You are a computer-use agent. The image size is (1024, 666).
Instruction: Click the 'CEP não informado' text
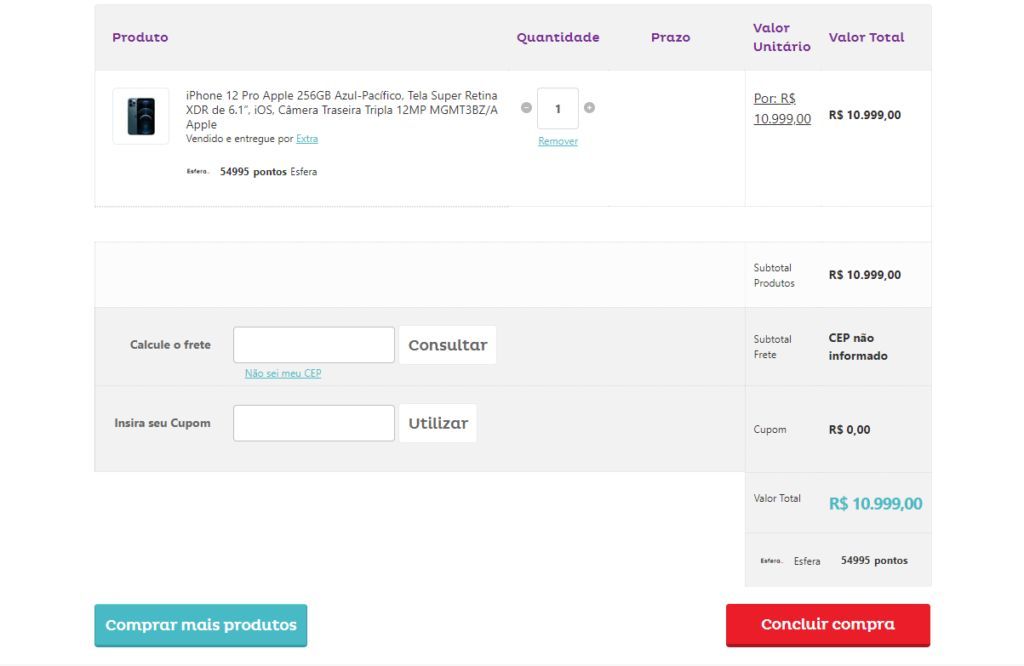click(858, 347)
